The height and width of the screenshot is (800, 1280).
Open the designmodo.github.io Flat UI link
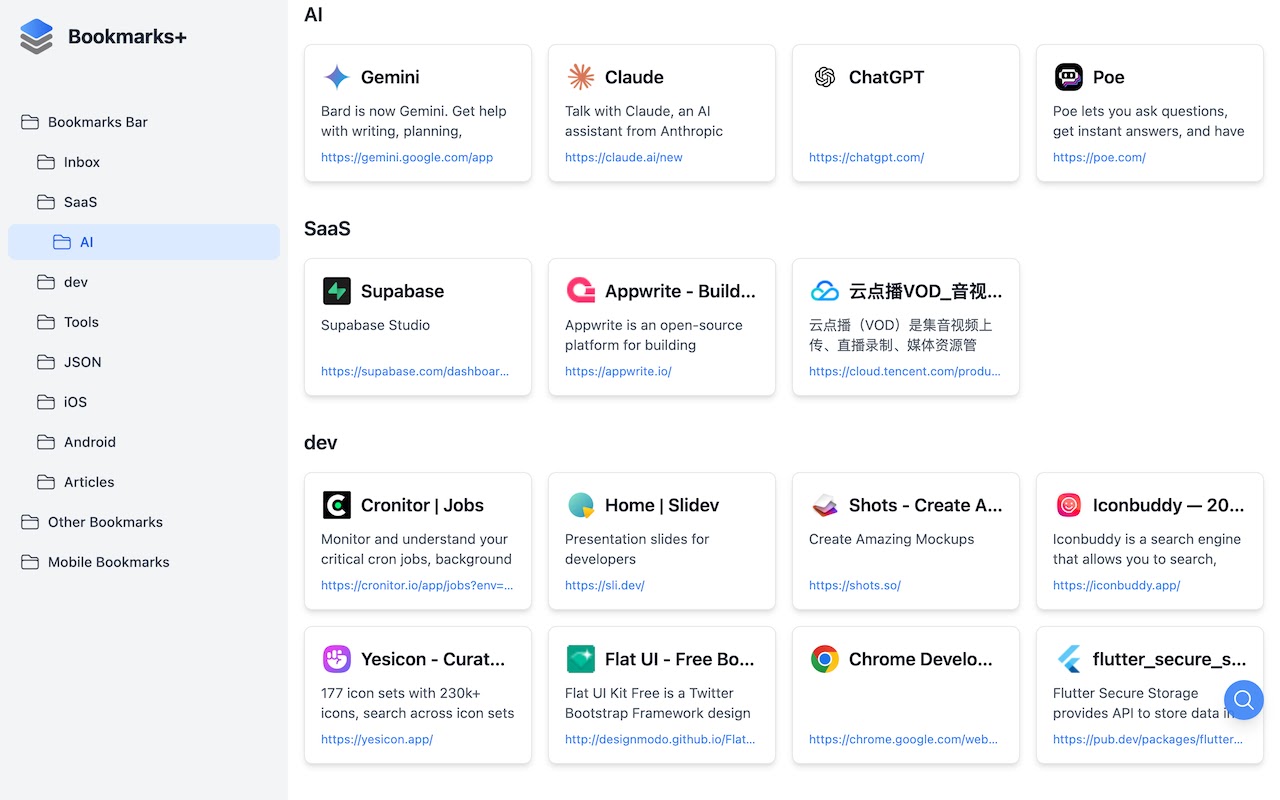click(x=660, y=739)
